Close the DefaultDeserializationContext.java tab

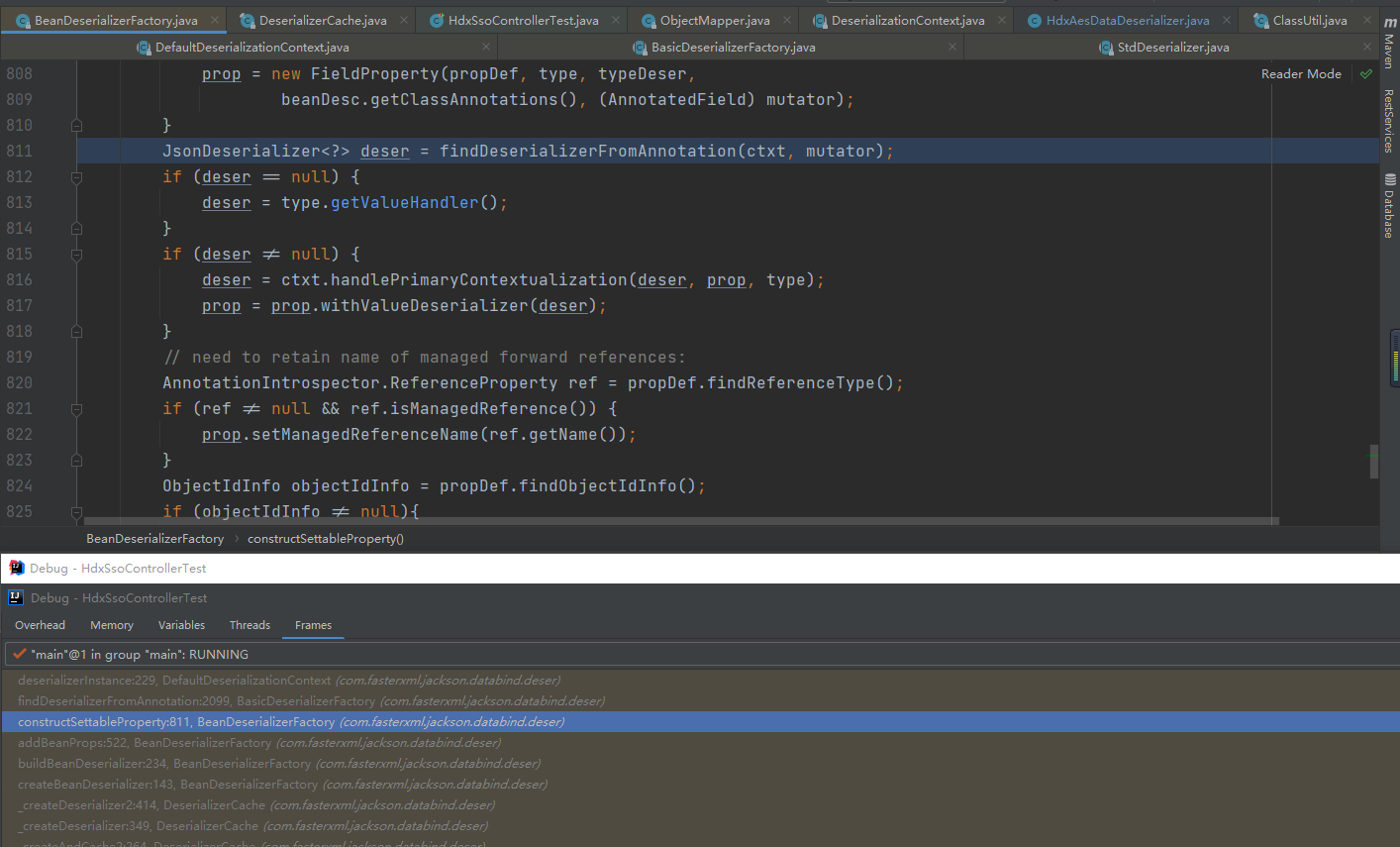coord(485,47)
